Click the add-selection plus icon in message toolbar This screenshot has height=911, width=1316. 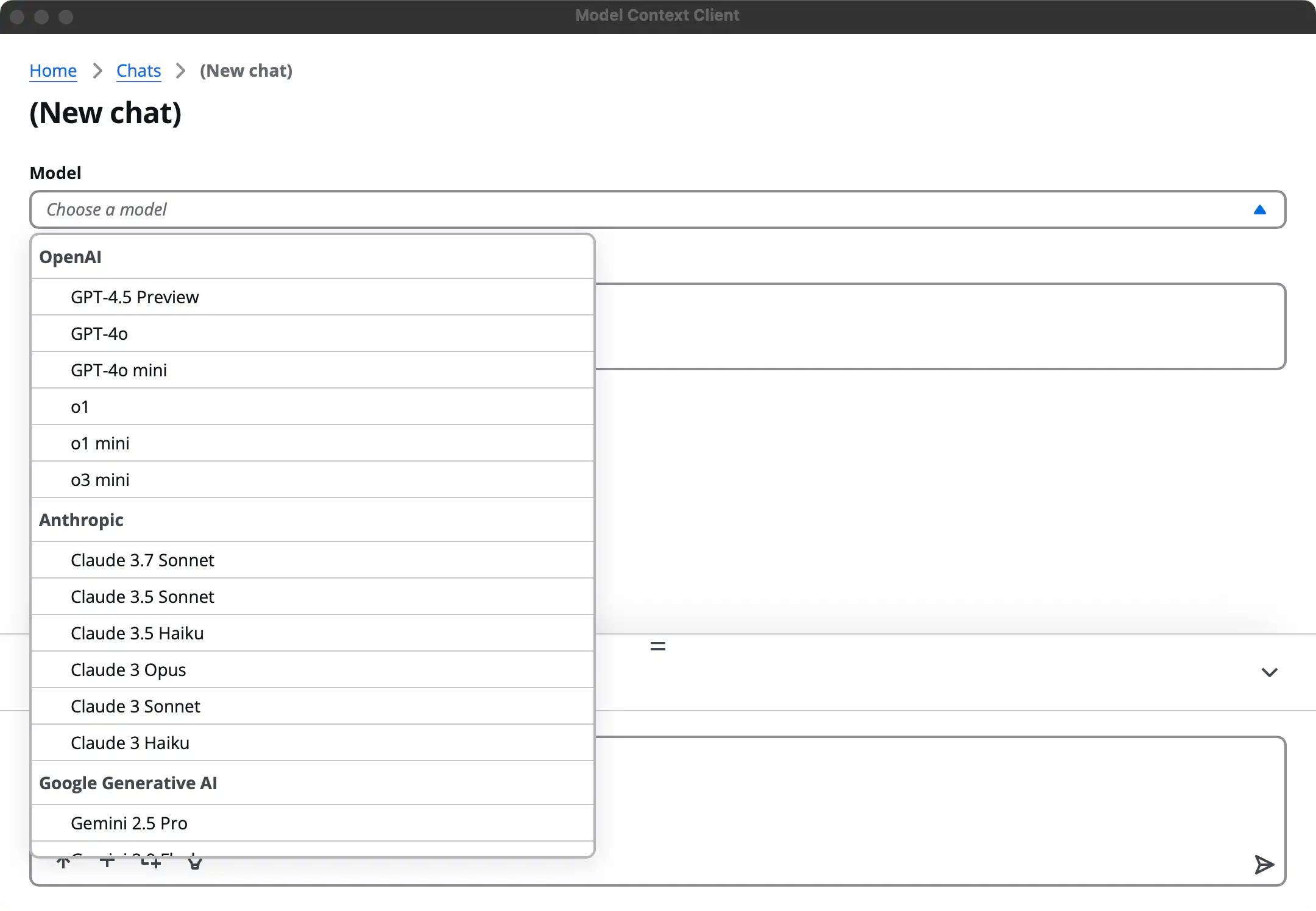[151, 864]
